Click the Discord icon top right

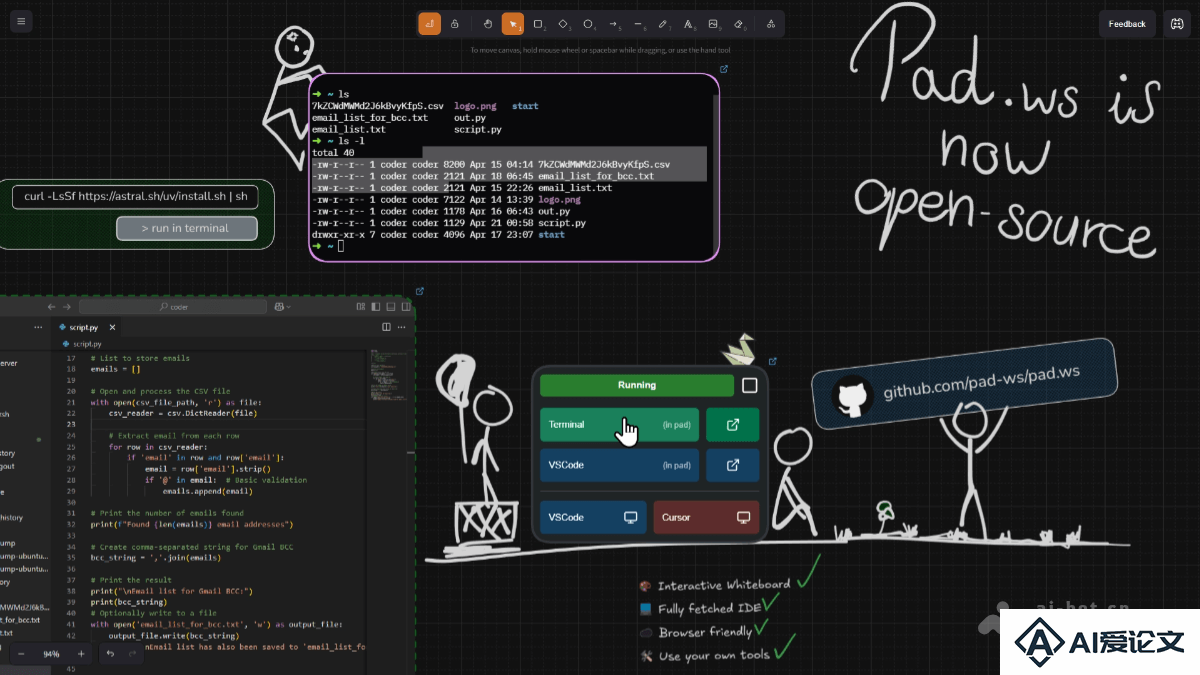(1175, 23)
